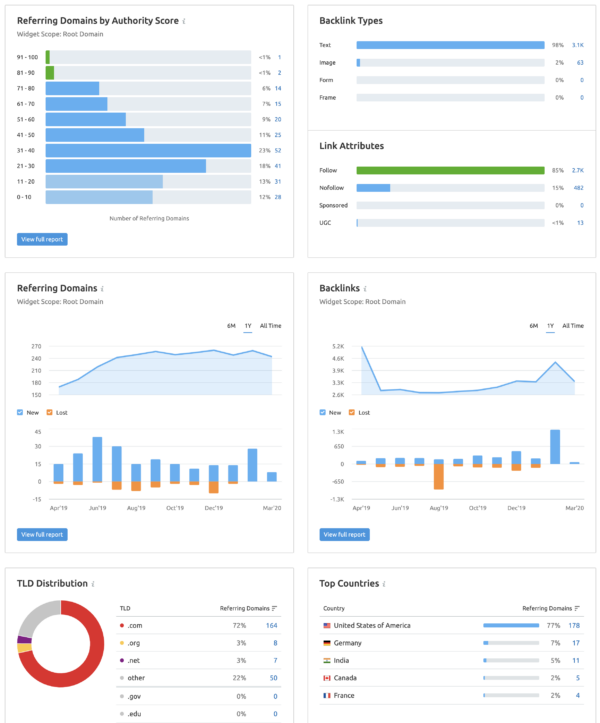Select All Time in Referring Domains chart
The image size is (600, 723).
pos(270,326)
